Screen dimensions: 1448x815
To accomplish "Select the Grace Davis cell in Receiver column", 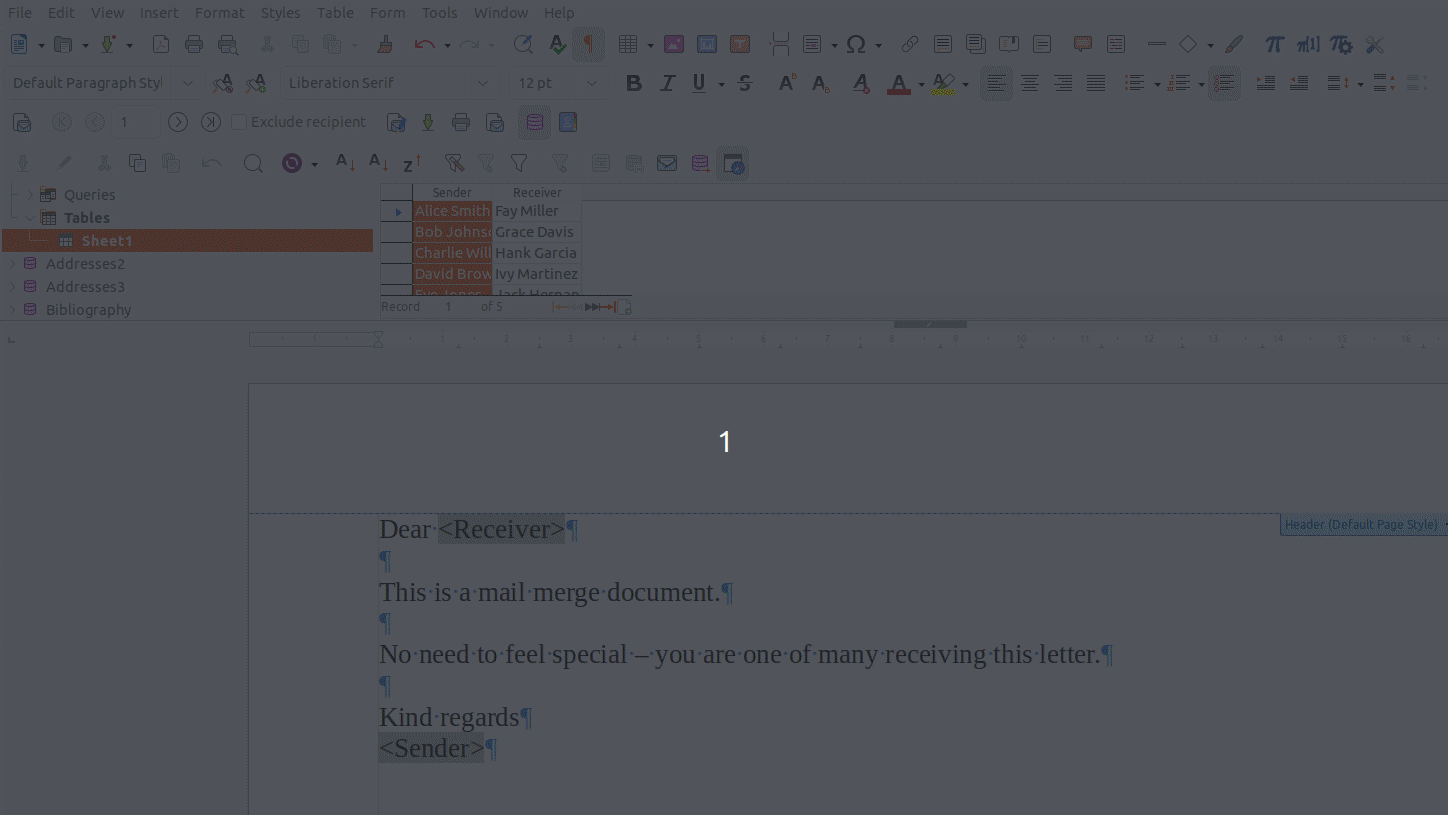I will click(535, 232).
